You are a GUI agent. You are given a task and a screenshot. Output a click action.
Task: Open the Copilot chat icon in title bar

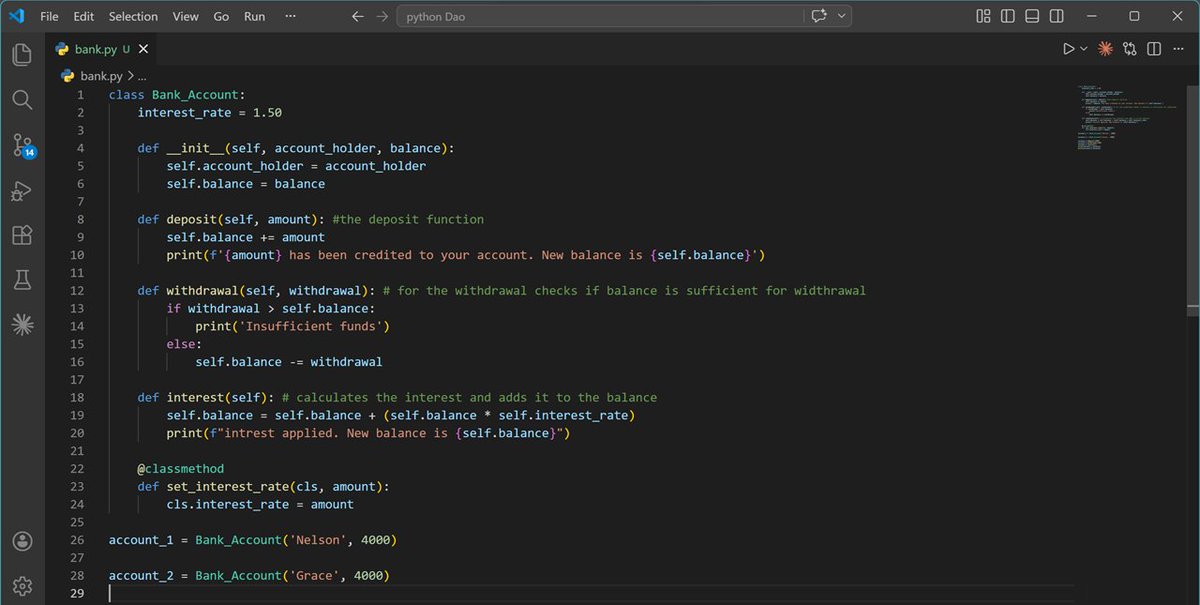click(820, 16)
